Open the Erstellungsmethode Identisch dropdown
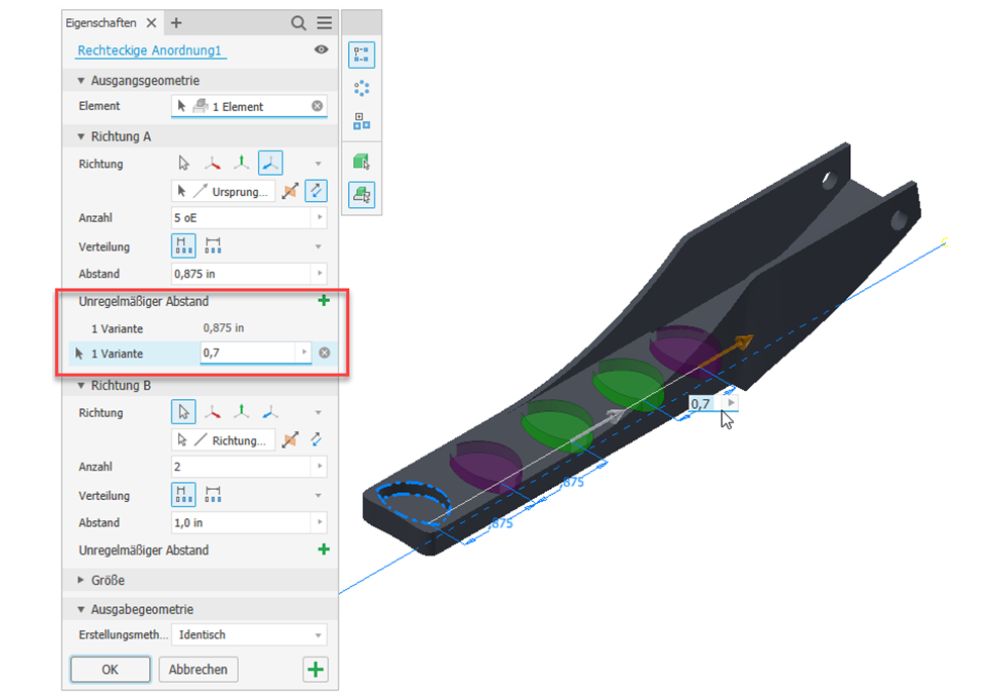This screenshot has height=700, width=1000. click(x=318, y=635)
